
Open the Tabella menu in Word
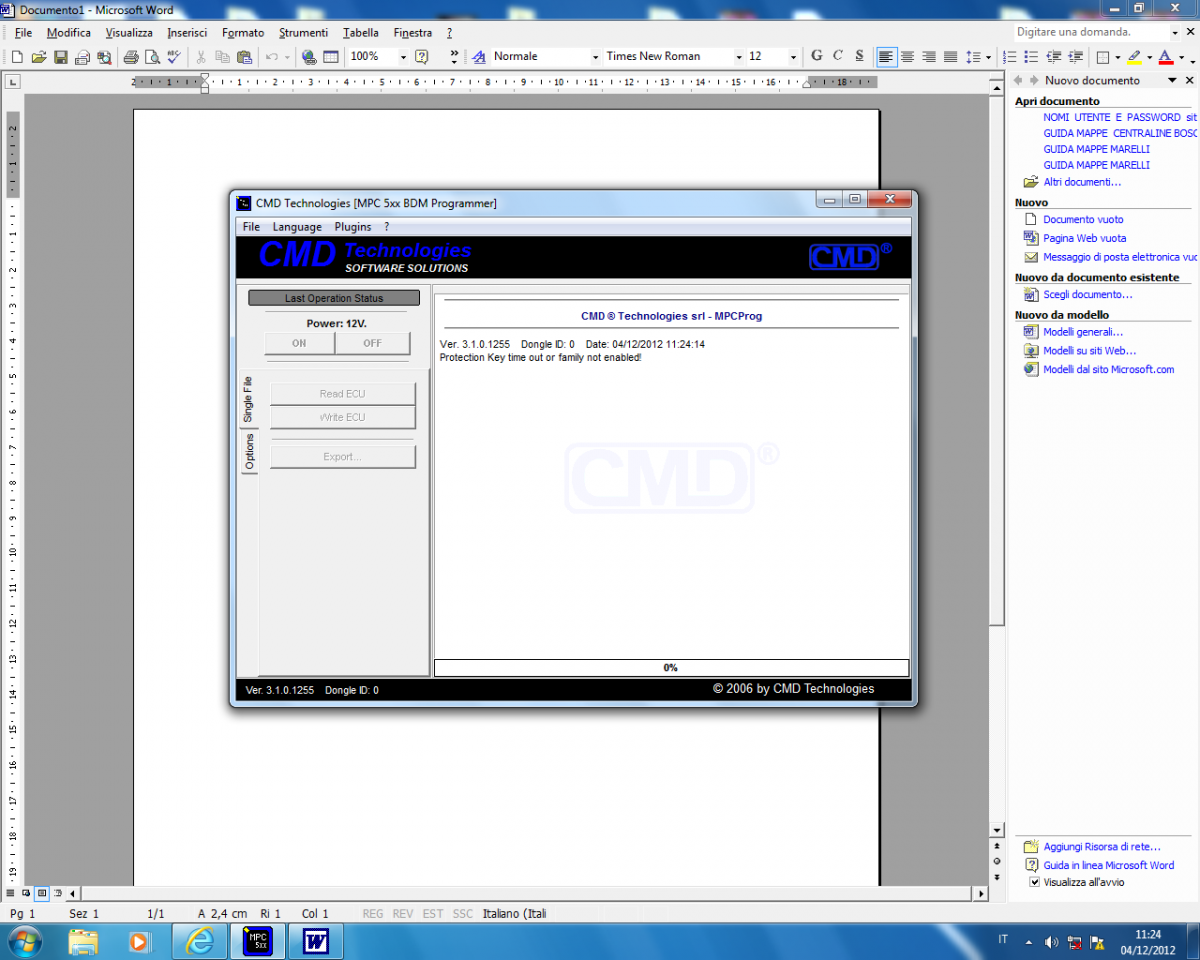point(361,33)
